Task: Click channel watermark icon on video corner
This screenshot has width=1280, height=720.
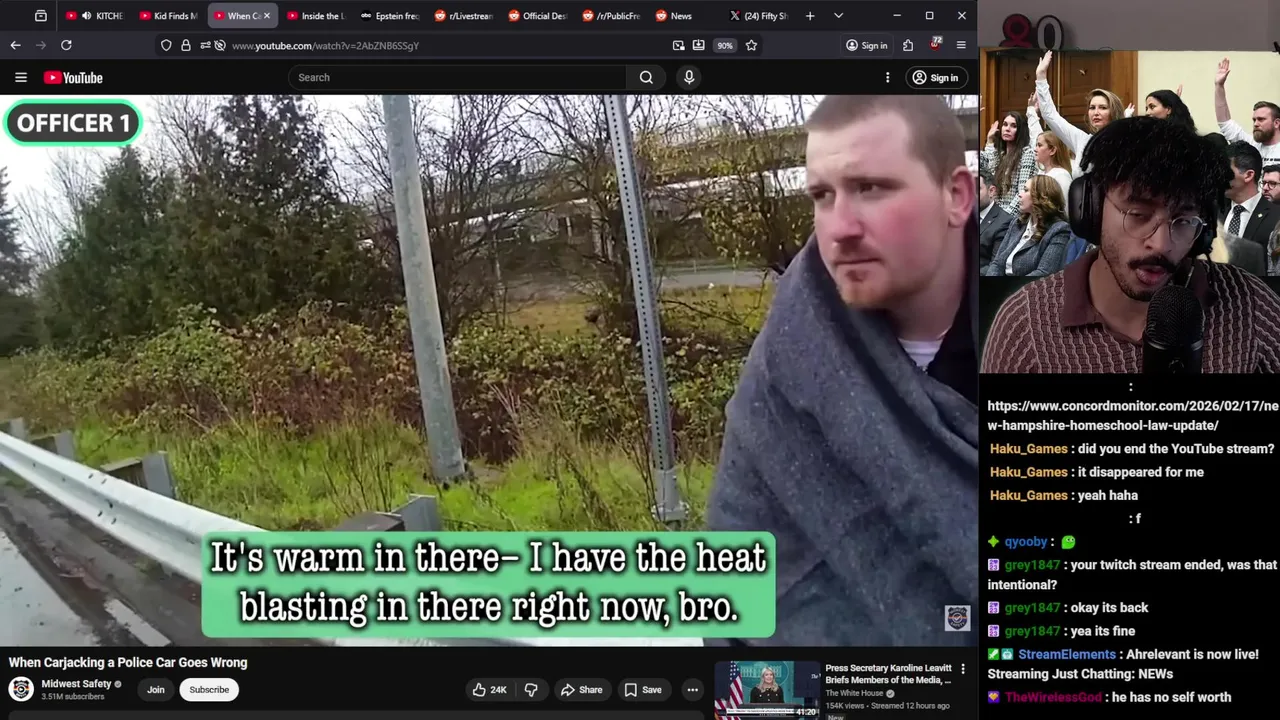Action: point(957,618)
